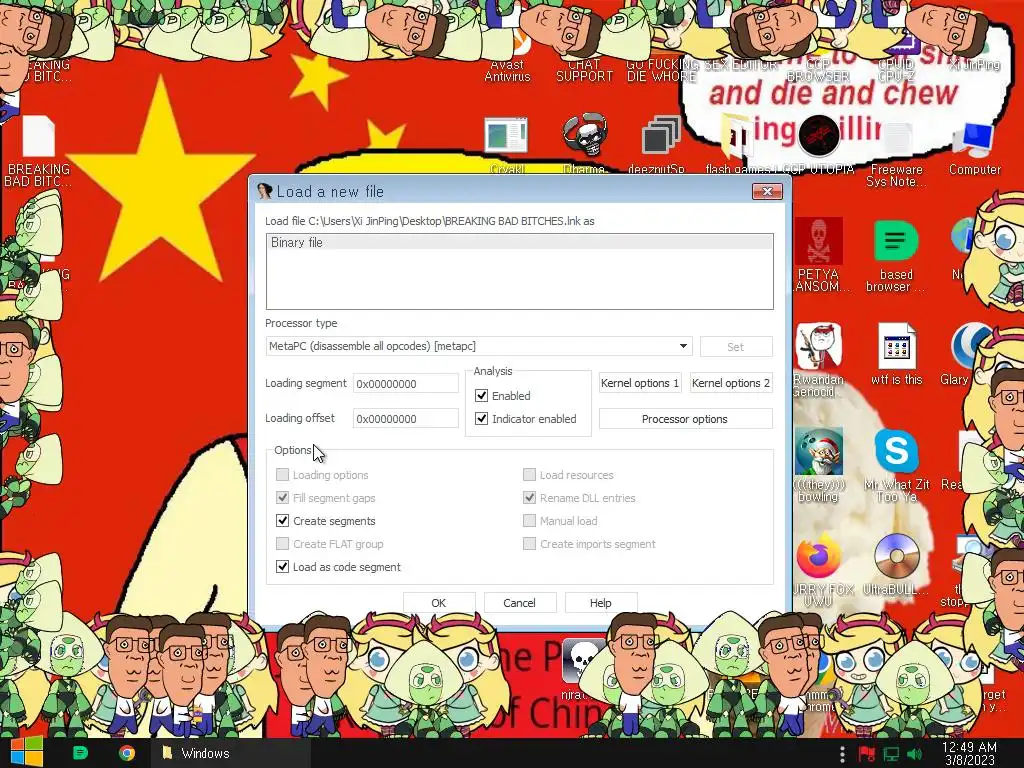Toggle the Manual load checkbox
Image resolution: width=1024 pixels, height=768 pixels.
529,520
